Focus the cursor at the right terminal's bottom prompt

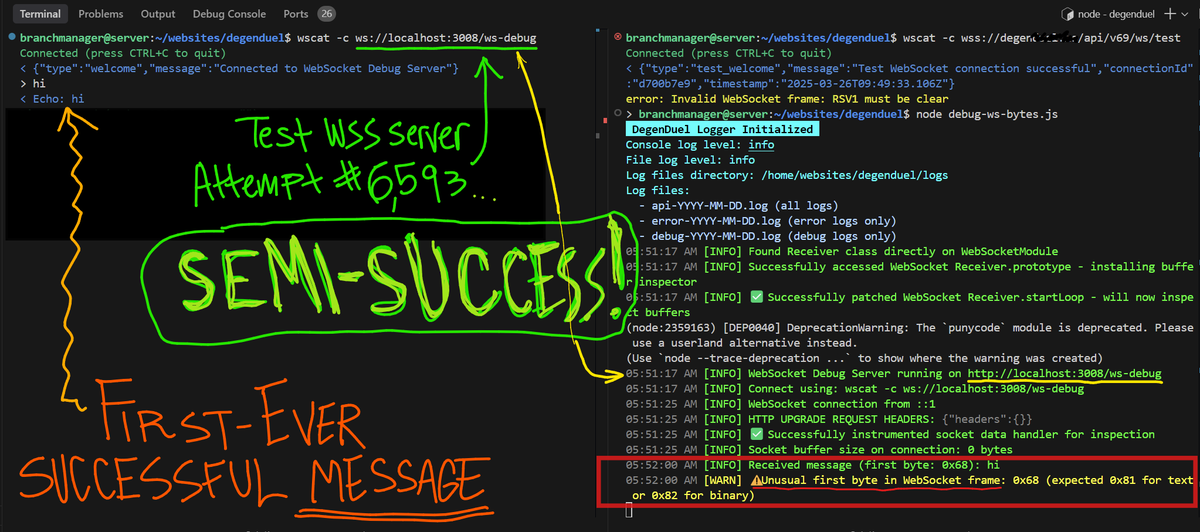coord(630,511)
